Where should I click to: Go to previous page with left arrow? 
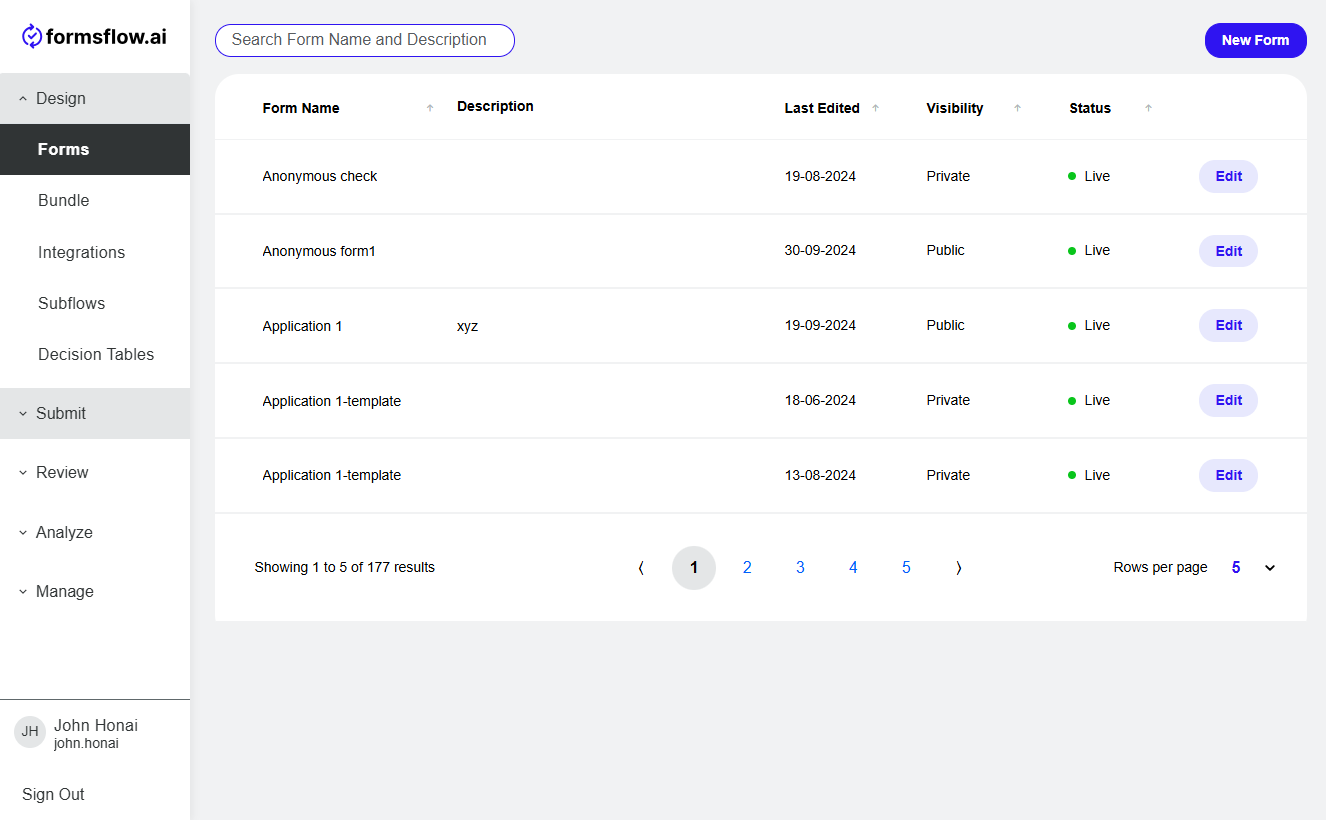641,568
